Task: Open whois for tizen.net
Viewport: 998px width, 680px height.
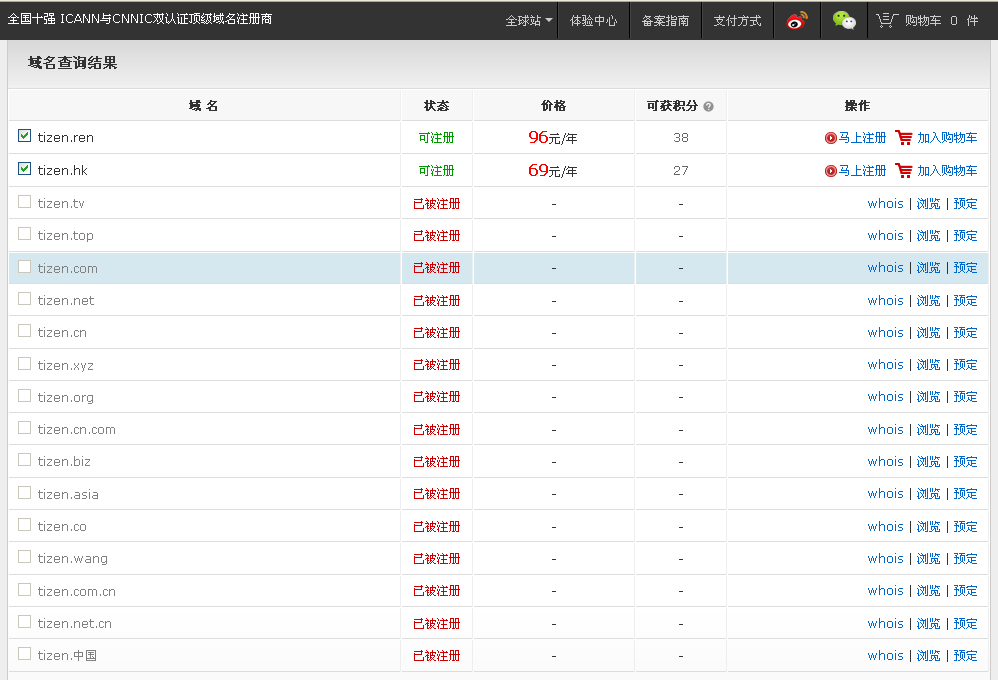Action: click(885, 301)
